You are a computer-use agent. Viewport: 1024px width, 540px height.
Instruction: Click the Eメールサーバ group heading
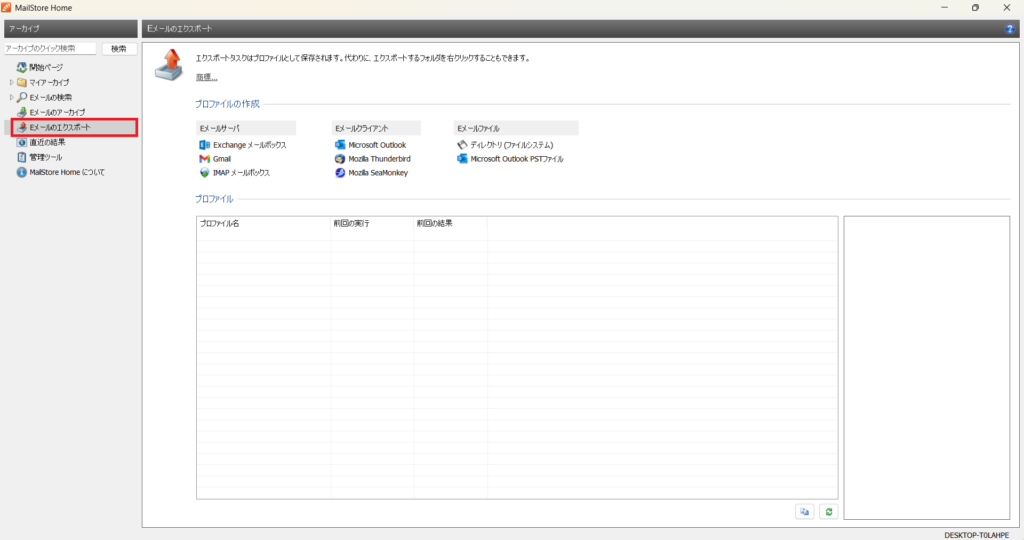click(246, 129)
